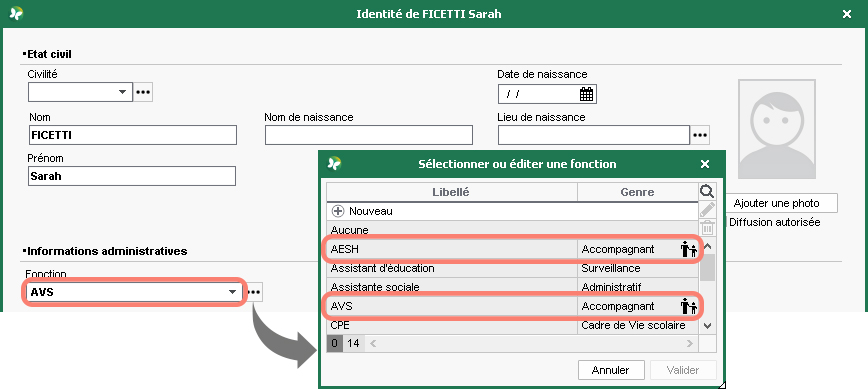Click the profile photo placeholder

(777, 129)
